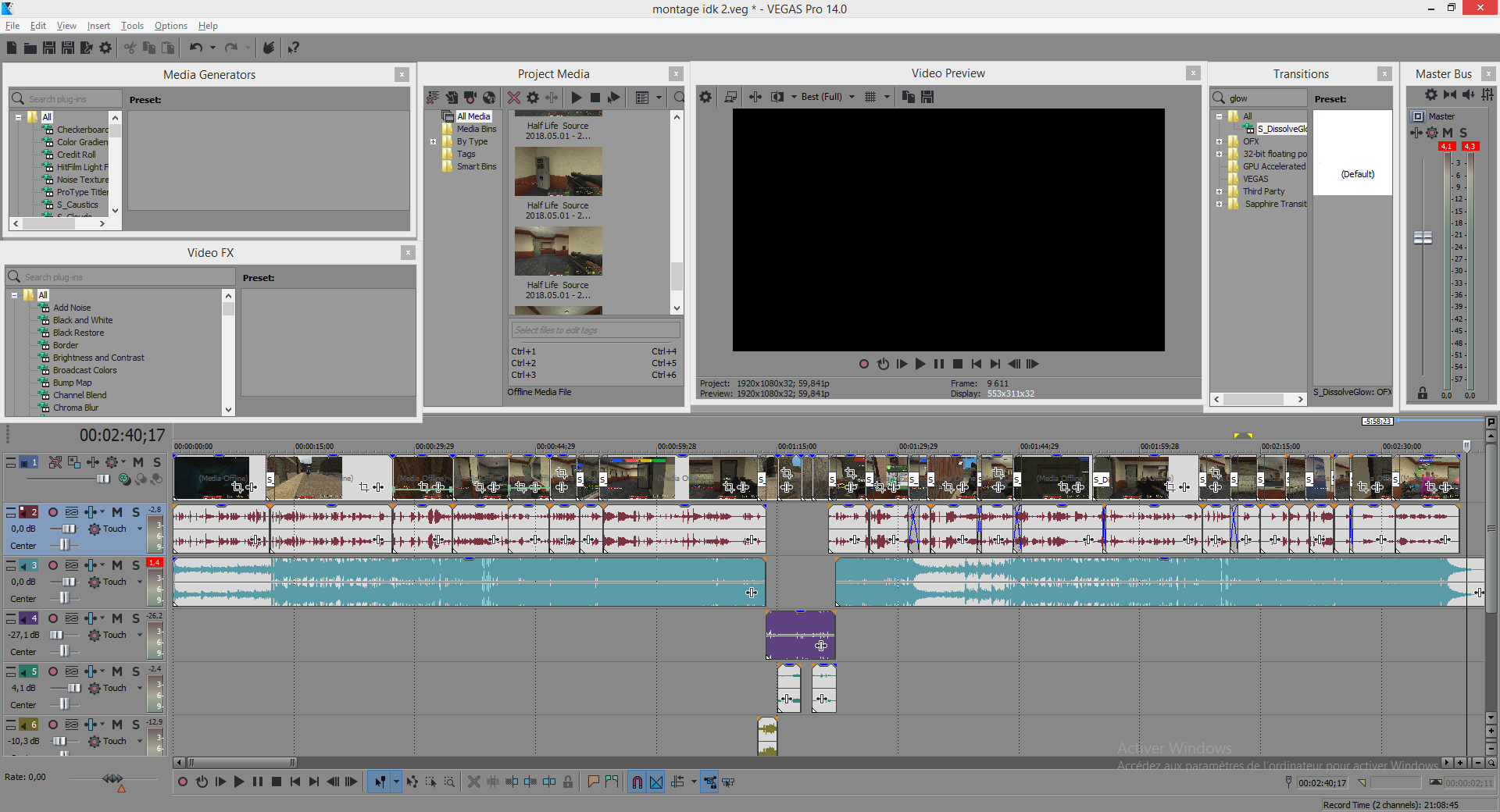Collapse All node in Video FX tree
The width and height of the screenshot is (1500, 812).
(14, 295)
